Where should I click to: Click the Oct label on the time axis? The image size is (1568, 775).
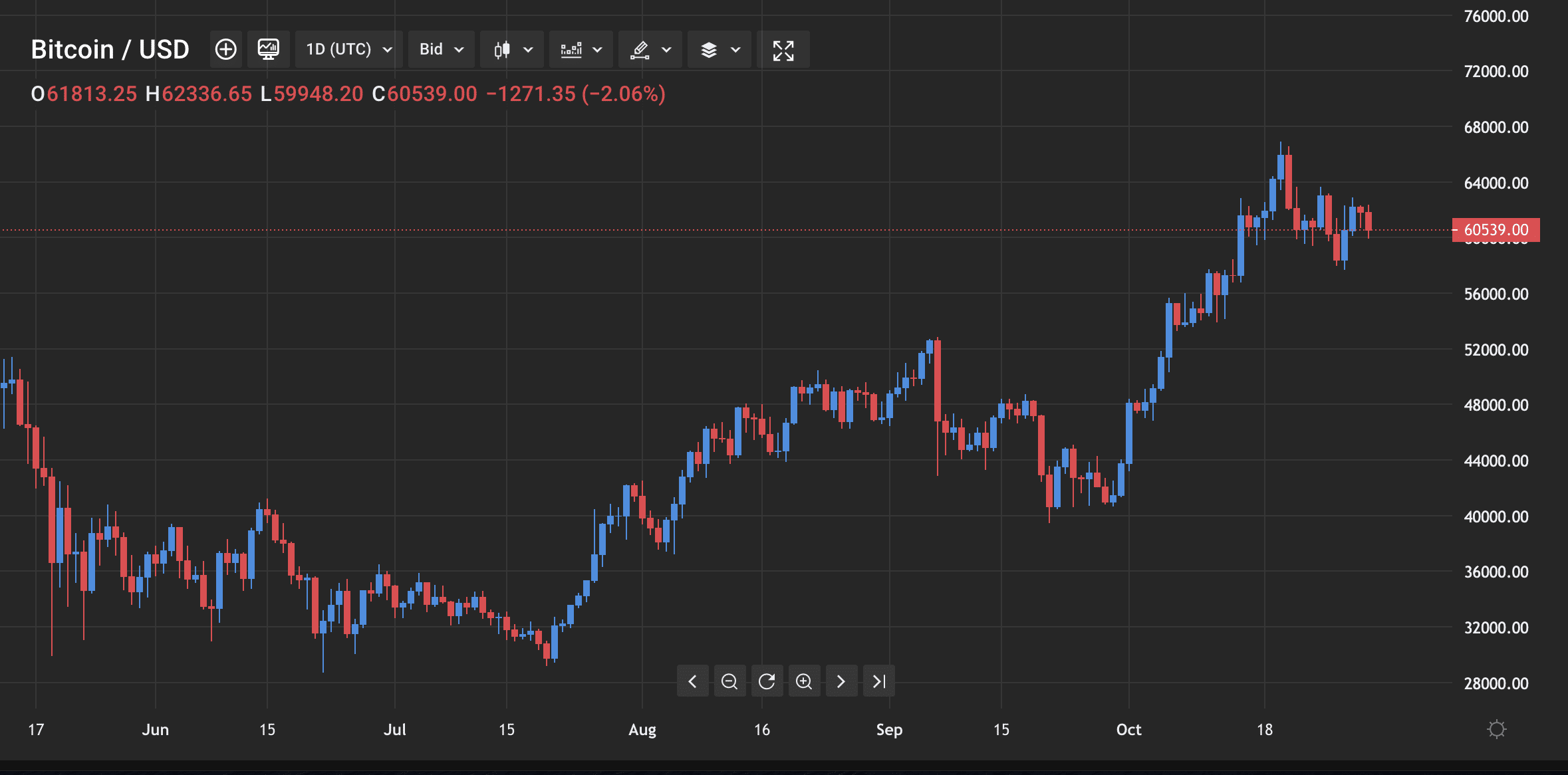tap(1128, 729)
